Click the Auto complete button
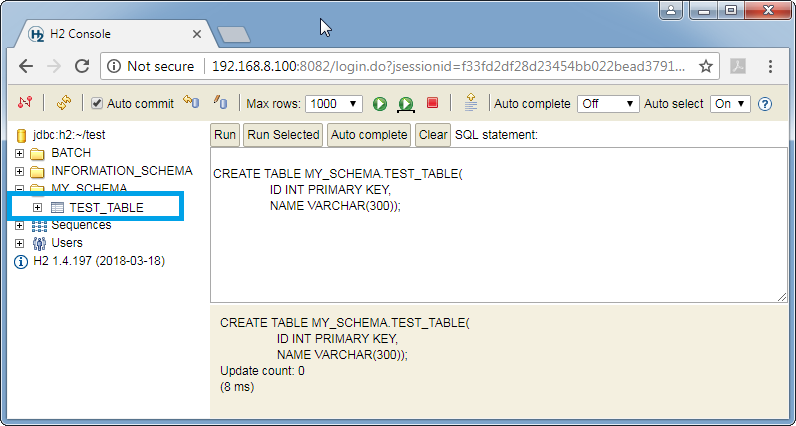The image size is (796, 426). click(369, 135)
